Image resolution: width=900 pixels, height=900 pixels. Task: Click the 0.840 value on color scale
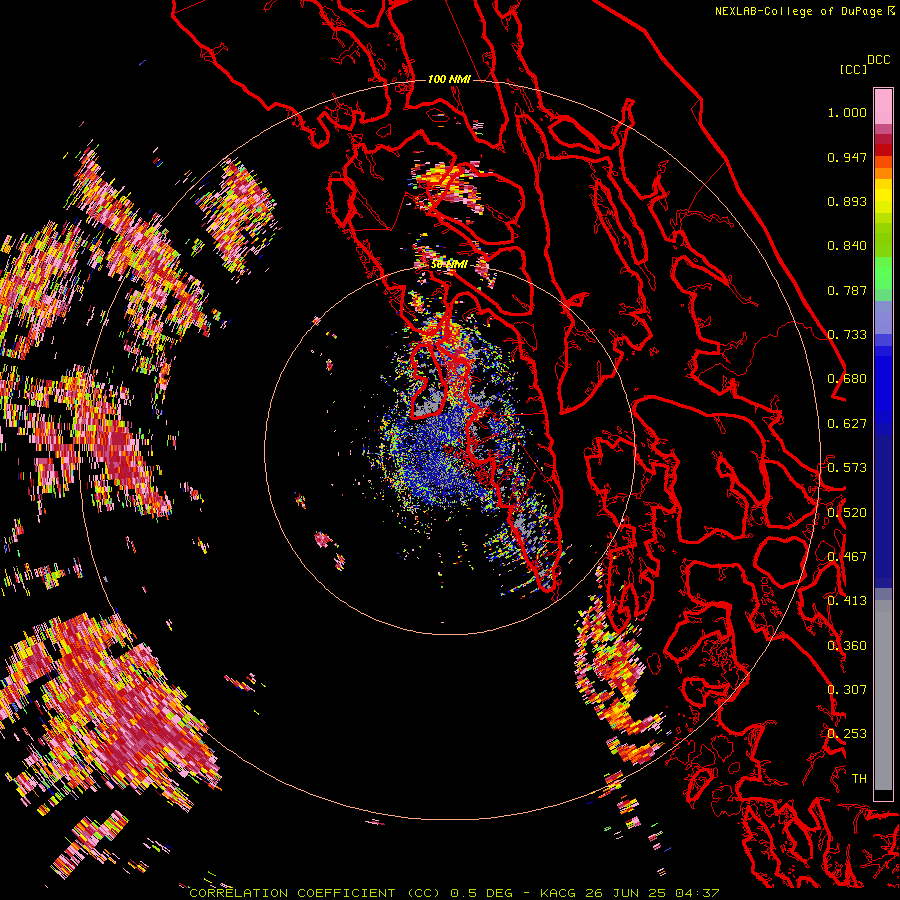tap(847, 246)
